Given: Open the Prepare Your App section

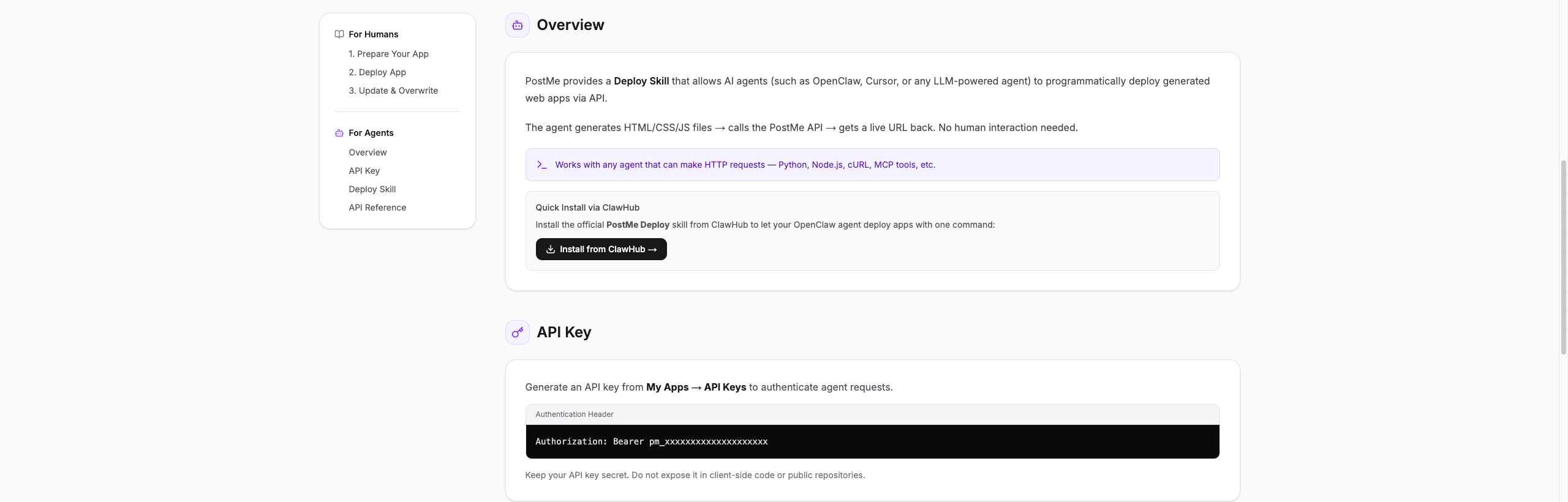Looking at the screenshot, I should tap(388, 54).
